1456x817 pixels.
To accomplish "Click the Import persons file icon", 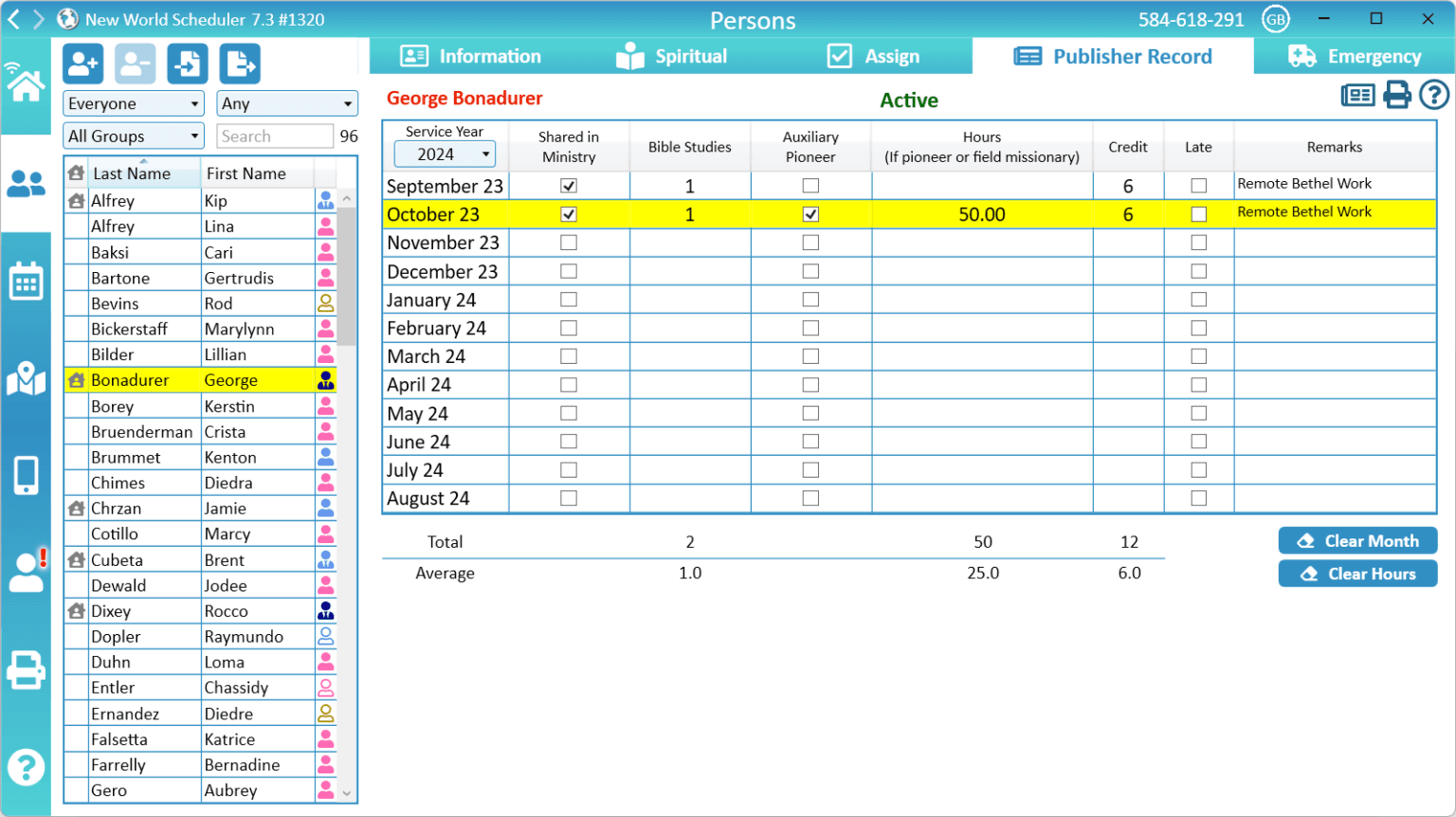I will click(187, 63).
